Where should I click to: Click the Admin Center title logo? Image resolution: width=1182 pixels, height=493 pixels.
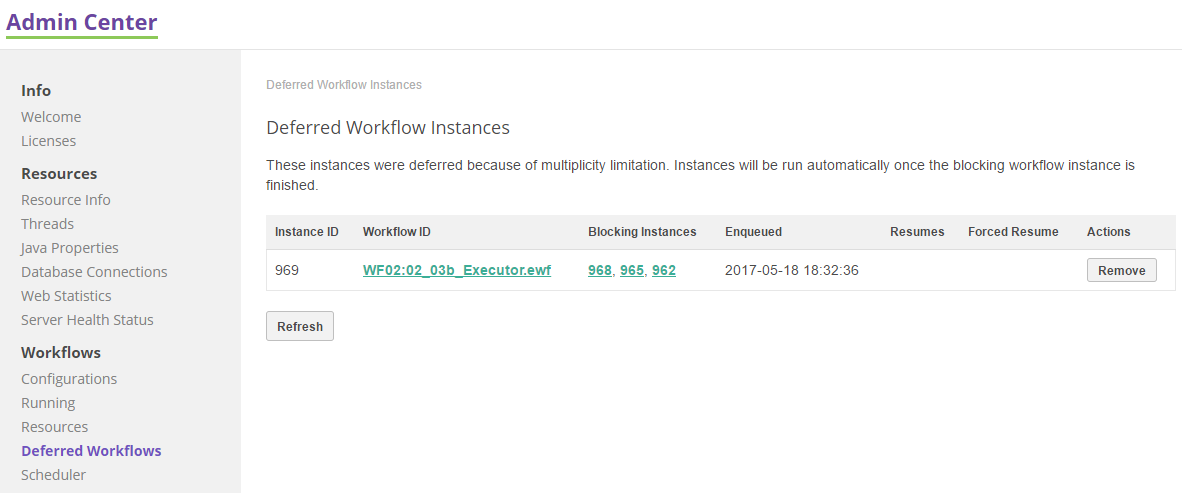pos(82,21)
